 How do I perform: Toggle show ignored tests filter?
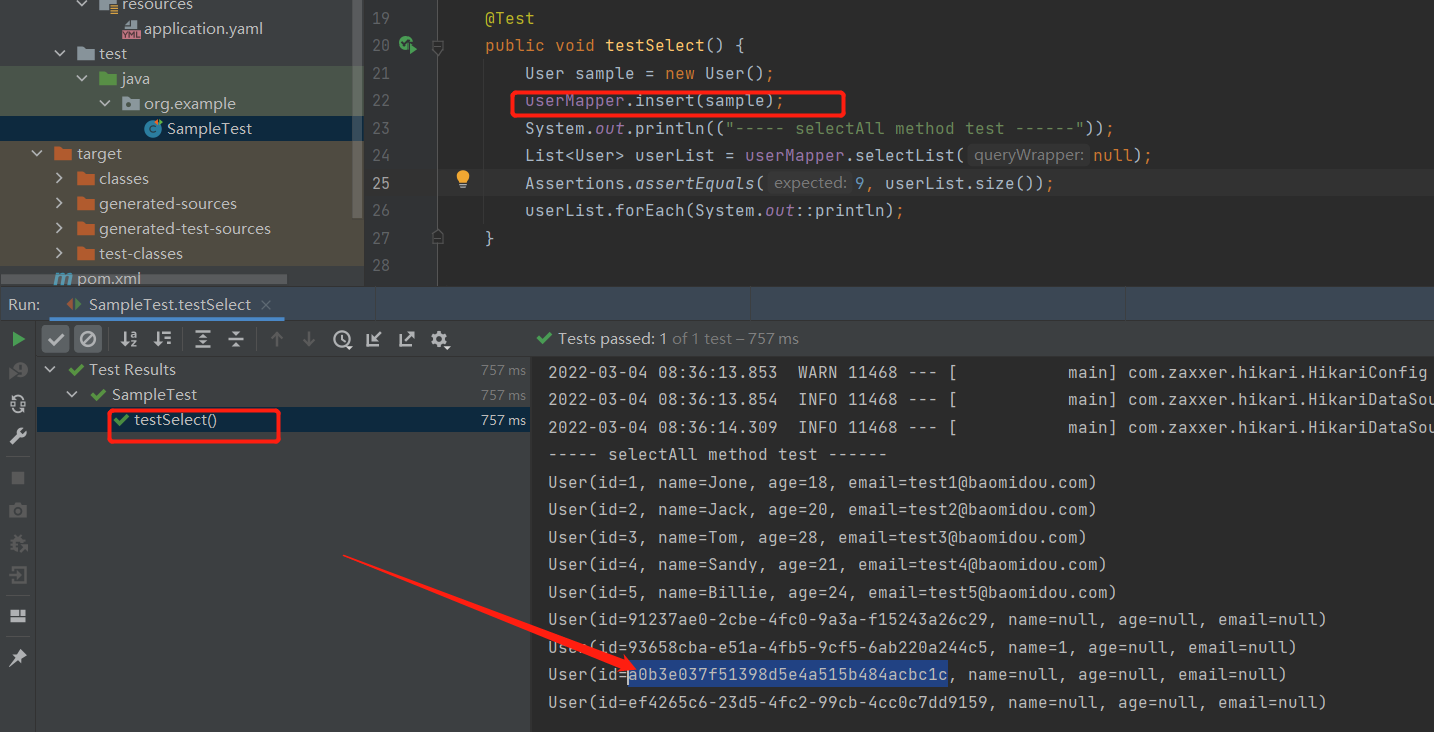click(x=88, y=338)
